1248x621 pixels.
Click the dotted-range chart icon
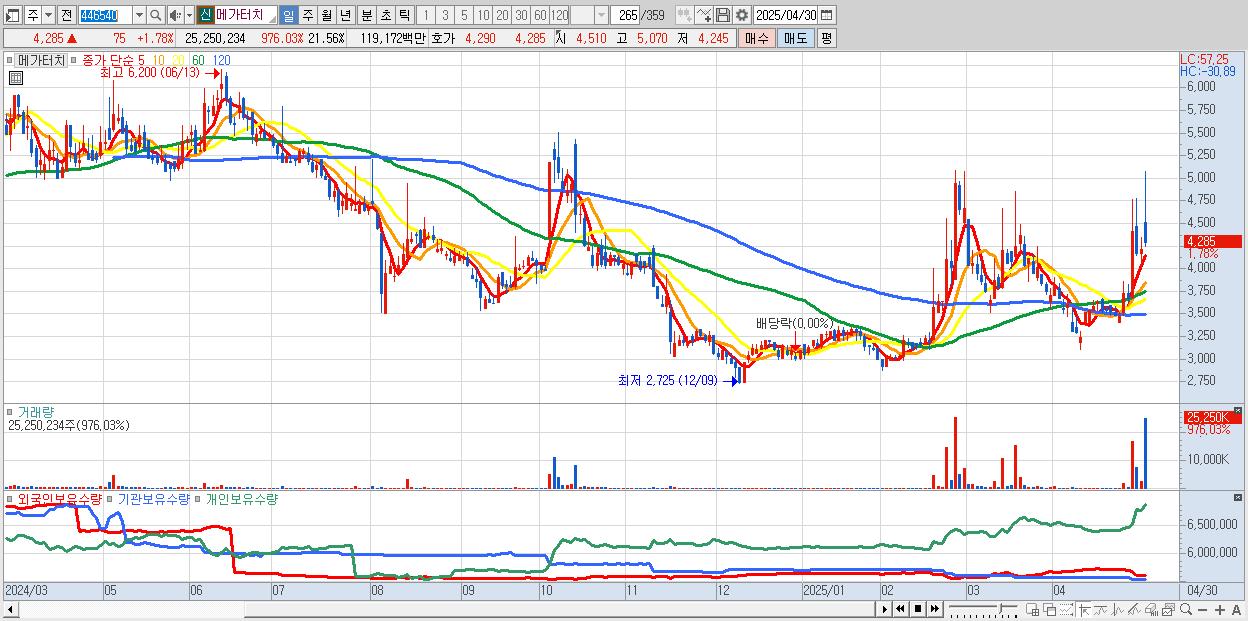tap(1067, 609)
